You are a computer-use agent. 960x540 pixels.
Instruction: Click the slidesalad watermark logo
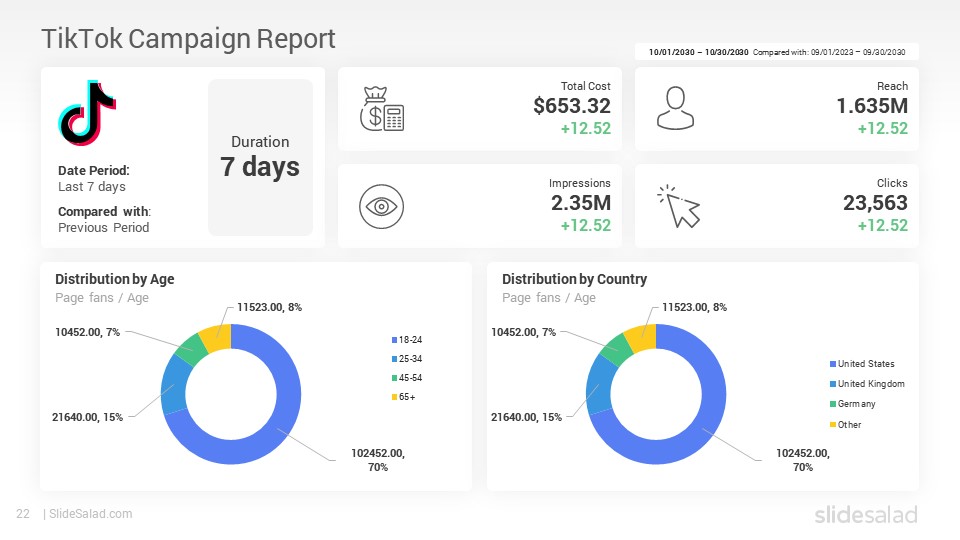coord(866,514)
